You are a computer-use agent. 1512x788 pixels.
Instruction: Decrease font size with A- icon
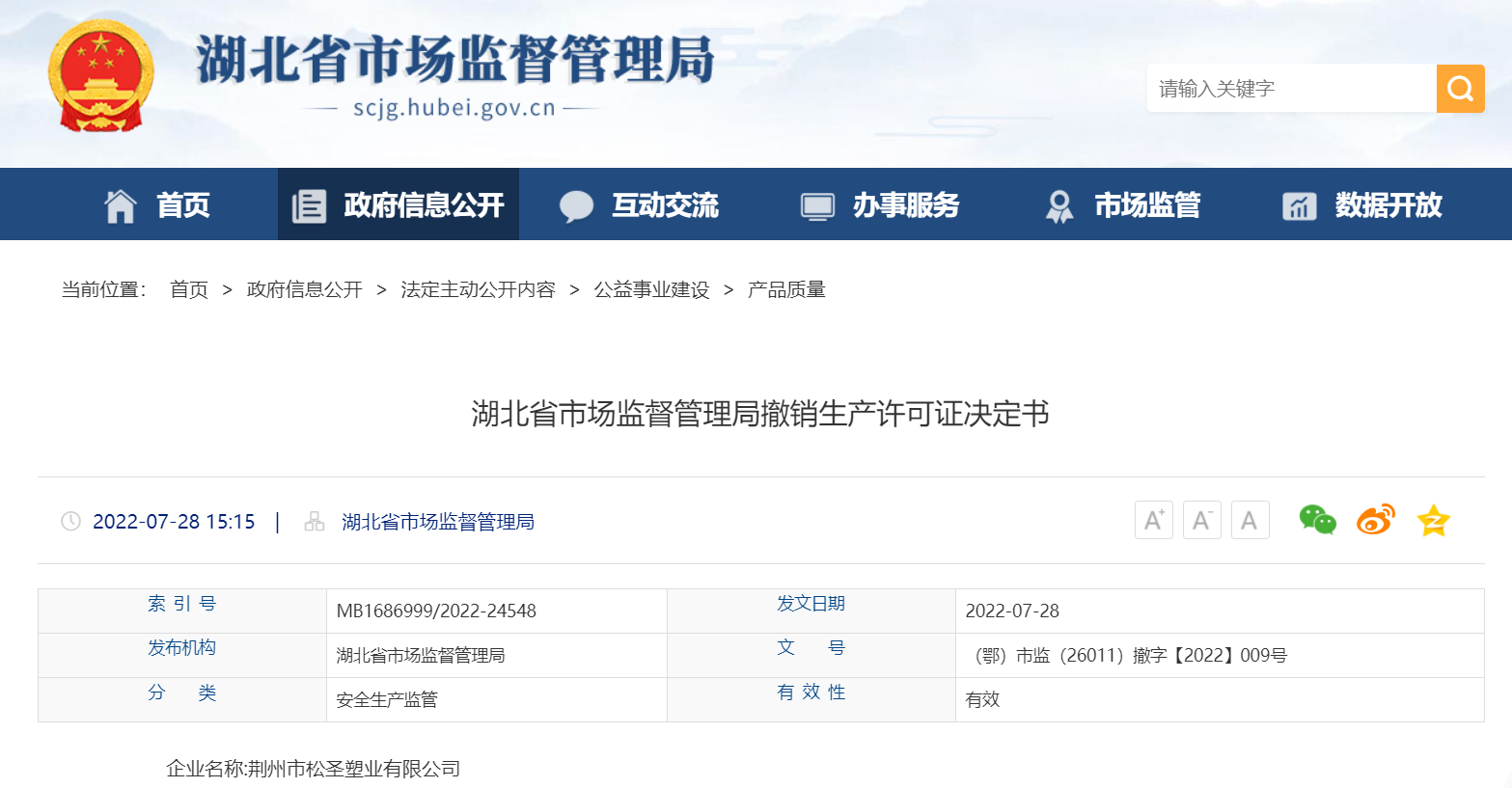(x=1201, y=521)
